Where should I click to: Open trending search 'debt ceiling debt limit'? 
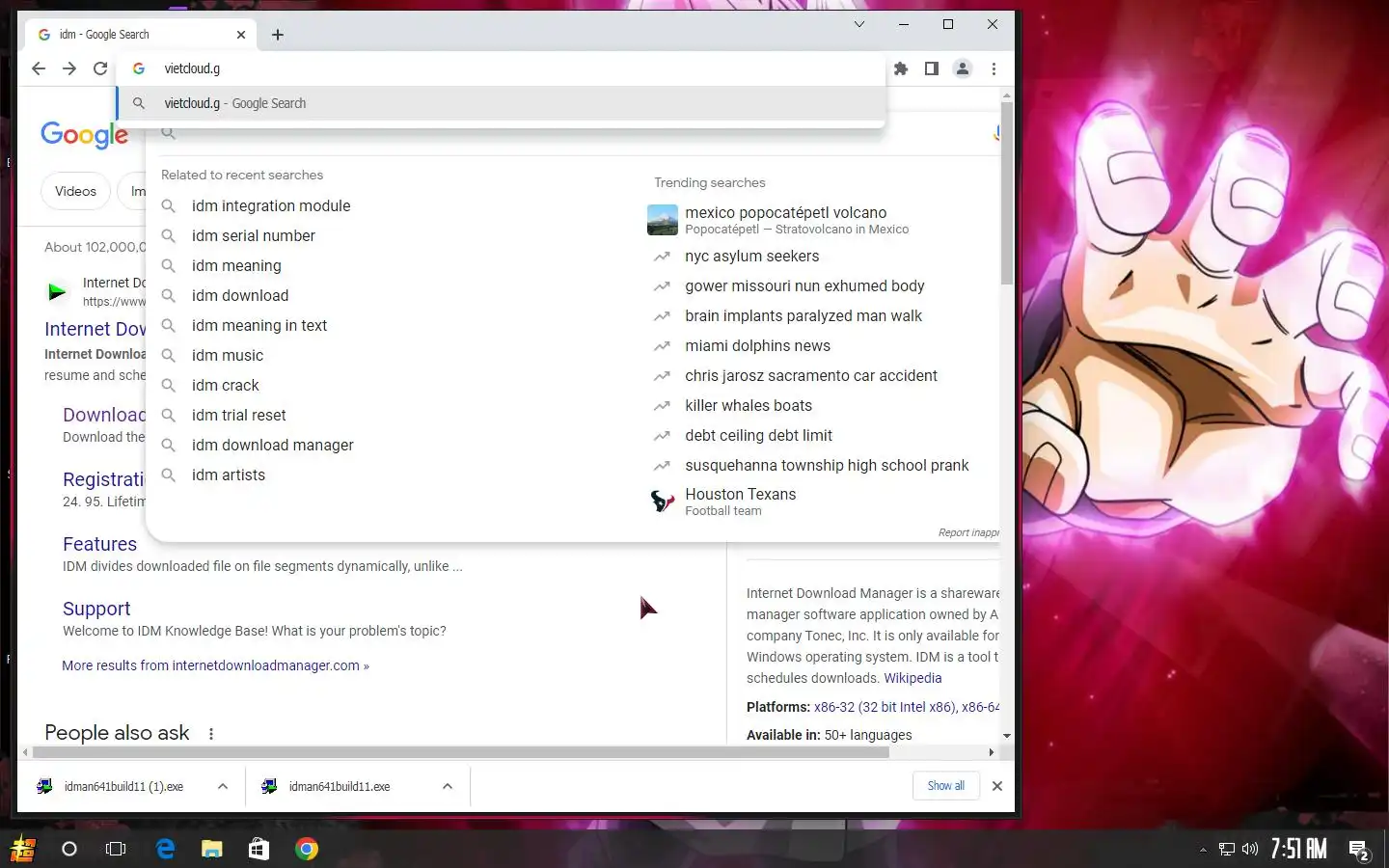759,435
